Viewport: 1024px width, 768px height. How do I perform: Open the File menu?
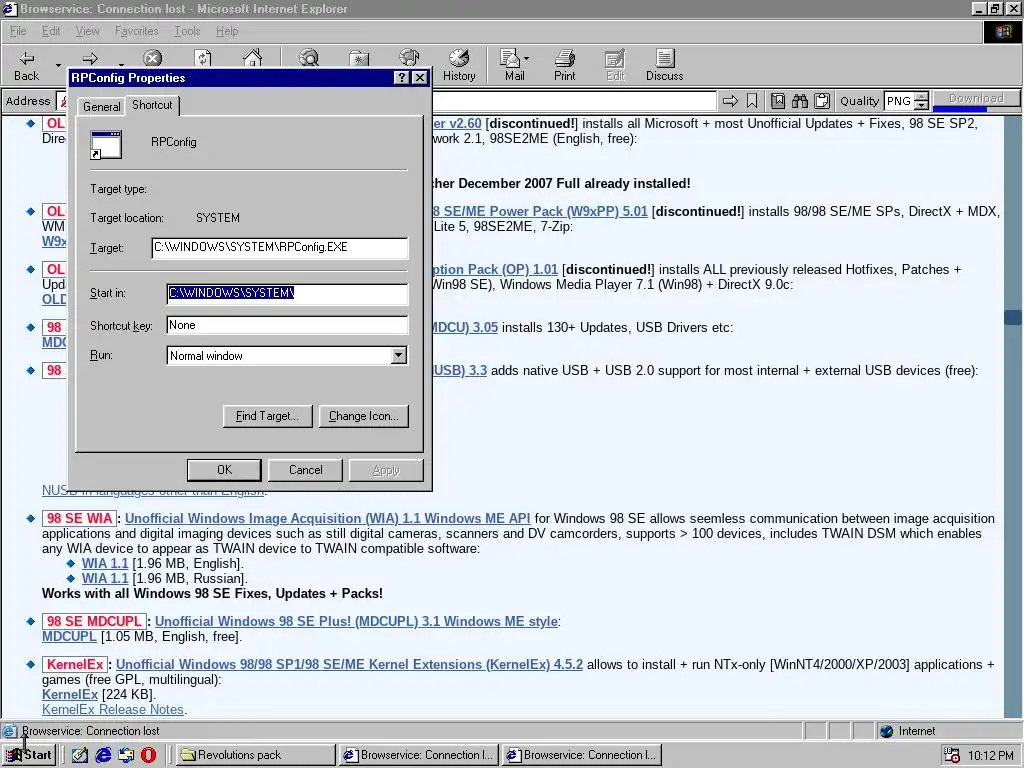(x=18, y=31)
